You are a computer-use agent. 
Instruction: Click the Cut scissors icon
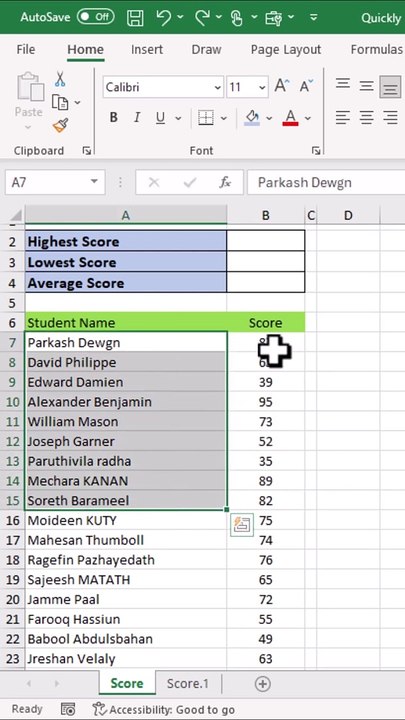tap(60, 79)
